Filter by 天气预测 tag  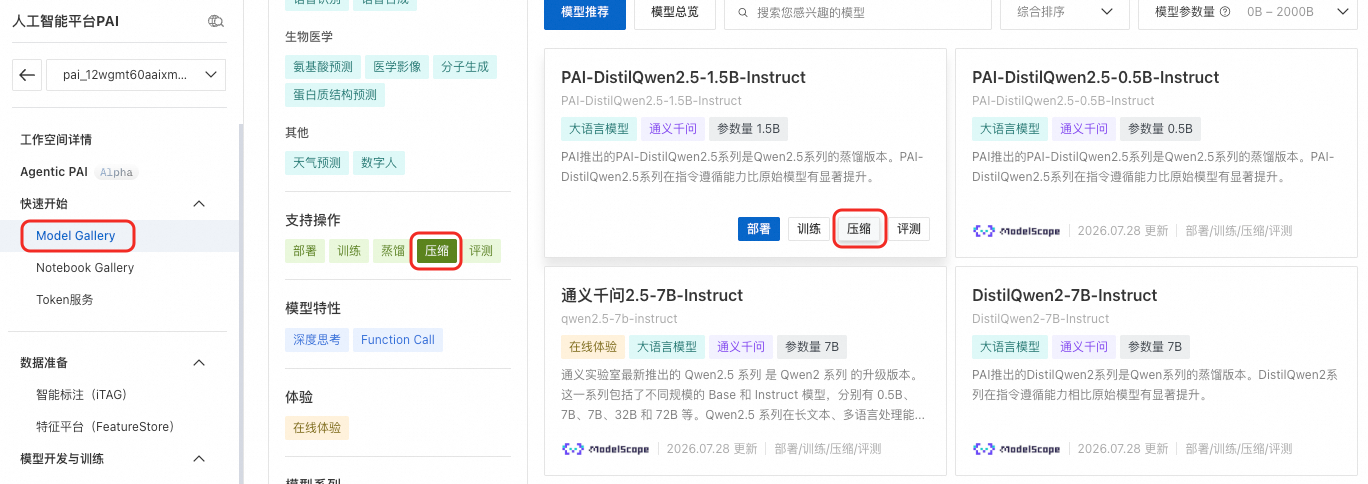tap(317, 163)
